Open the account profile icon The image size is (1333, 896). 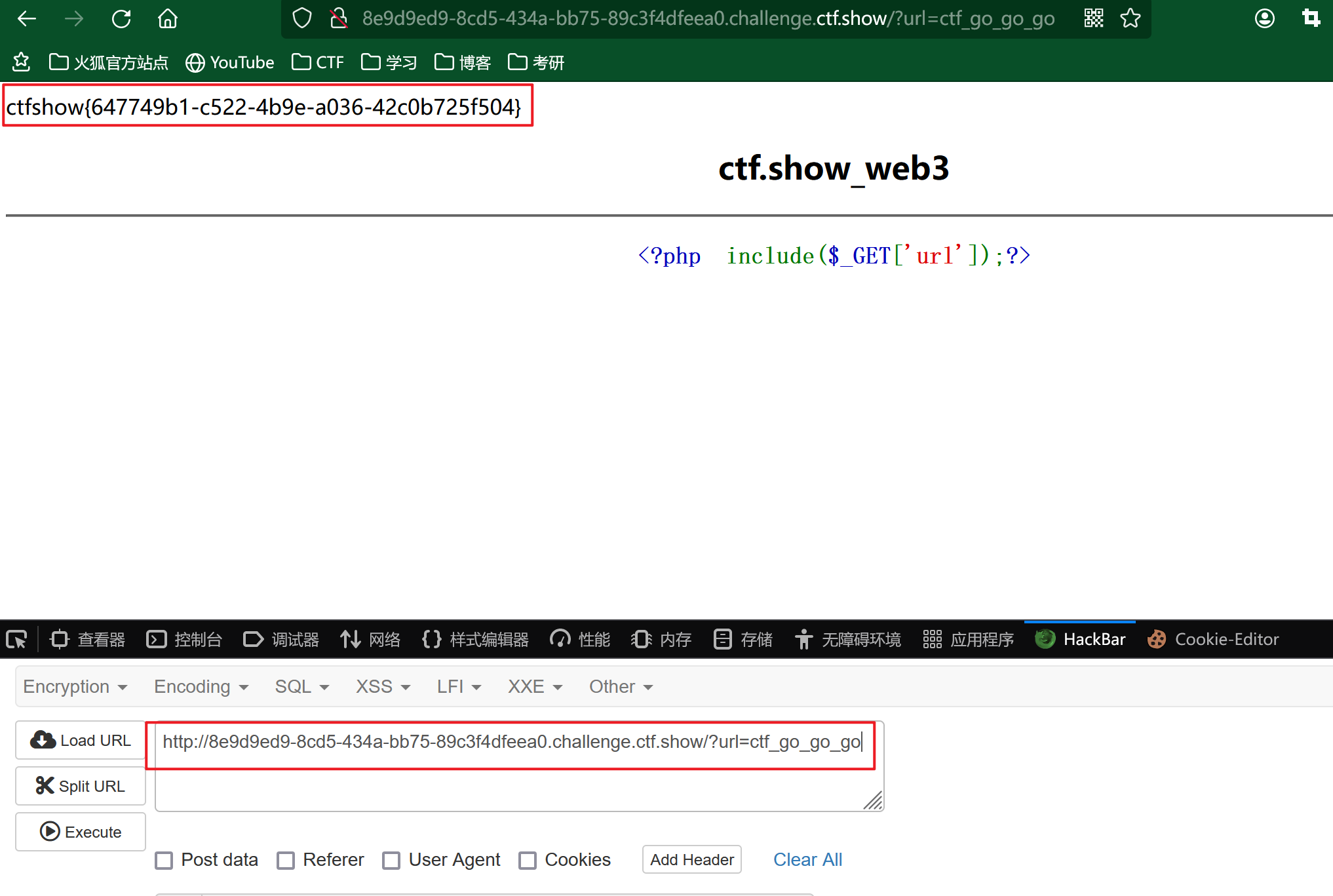1264,18
